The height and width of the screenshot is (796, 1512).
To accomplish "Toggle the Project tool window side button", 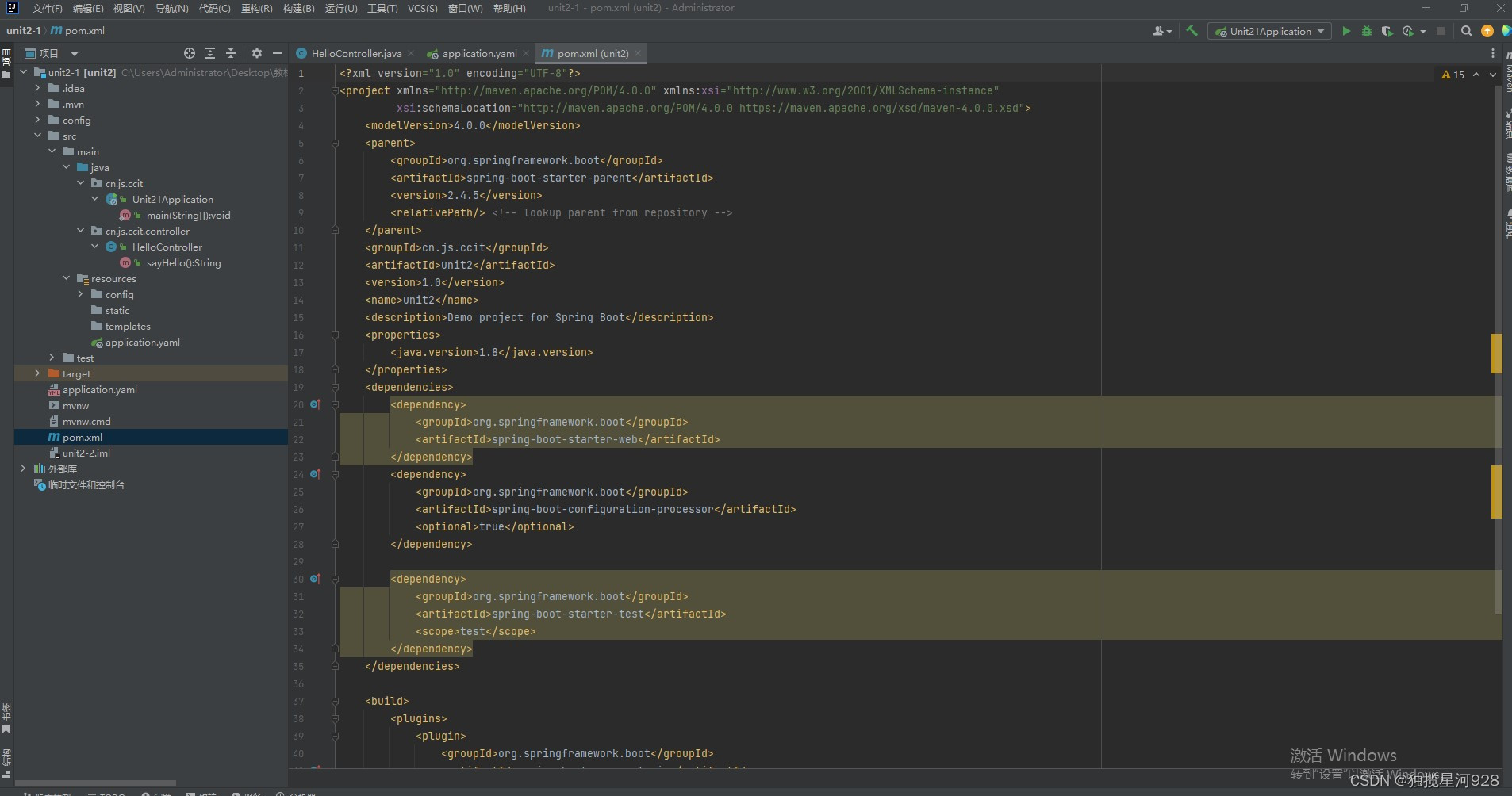I will point(6,63).
